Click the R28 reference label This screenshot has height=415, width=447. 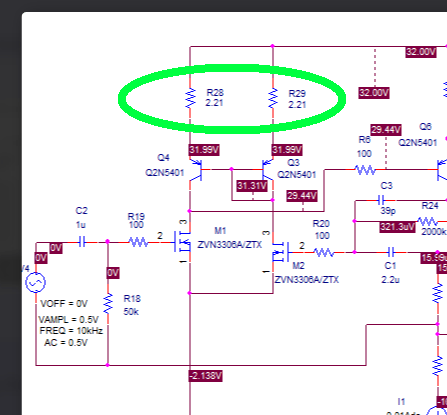point(215,93)
